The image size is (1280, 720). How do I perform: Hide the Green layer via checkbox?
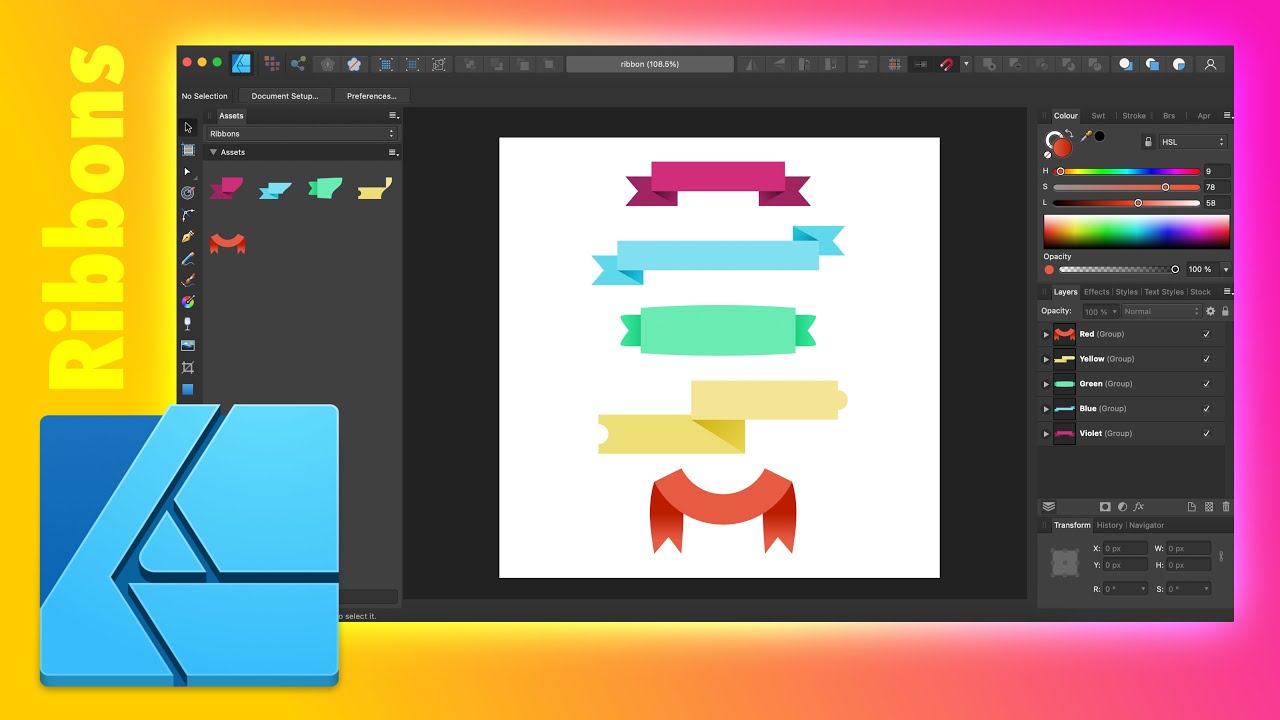point(1206,384)
